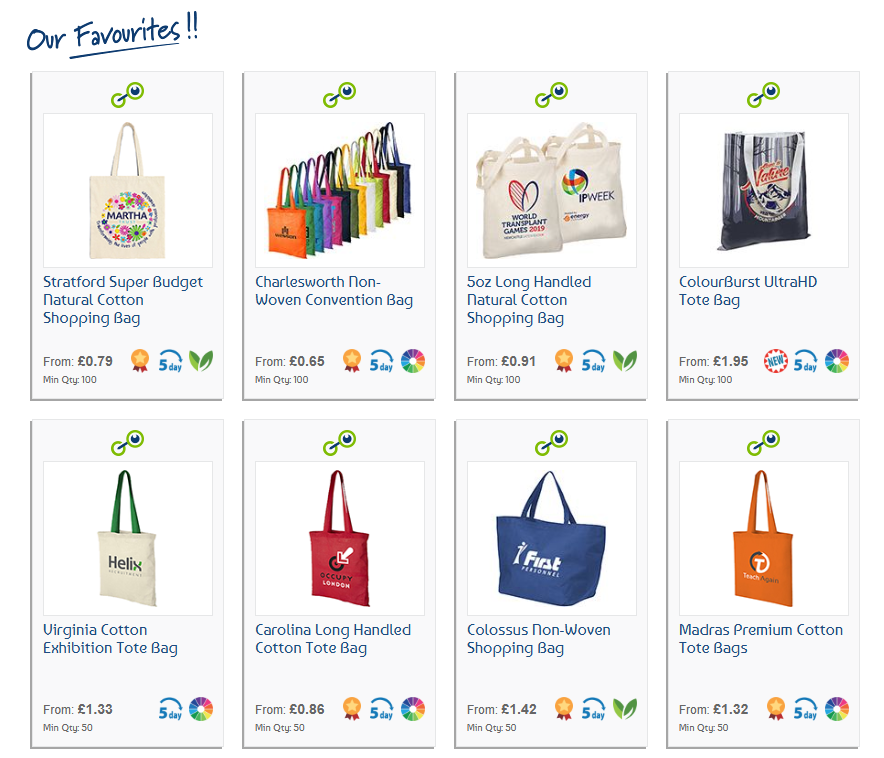The height and width of the screenshot is (758, 884).
Task: Open Carolina Long Handled Cotton Tote Bag link
Action: [333, 639]
